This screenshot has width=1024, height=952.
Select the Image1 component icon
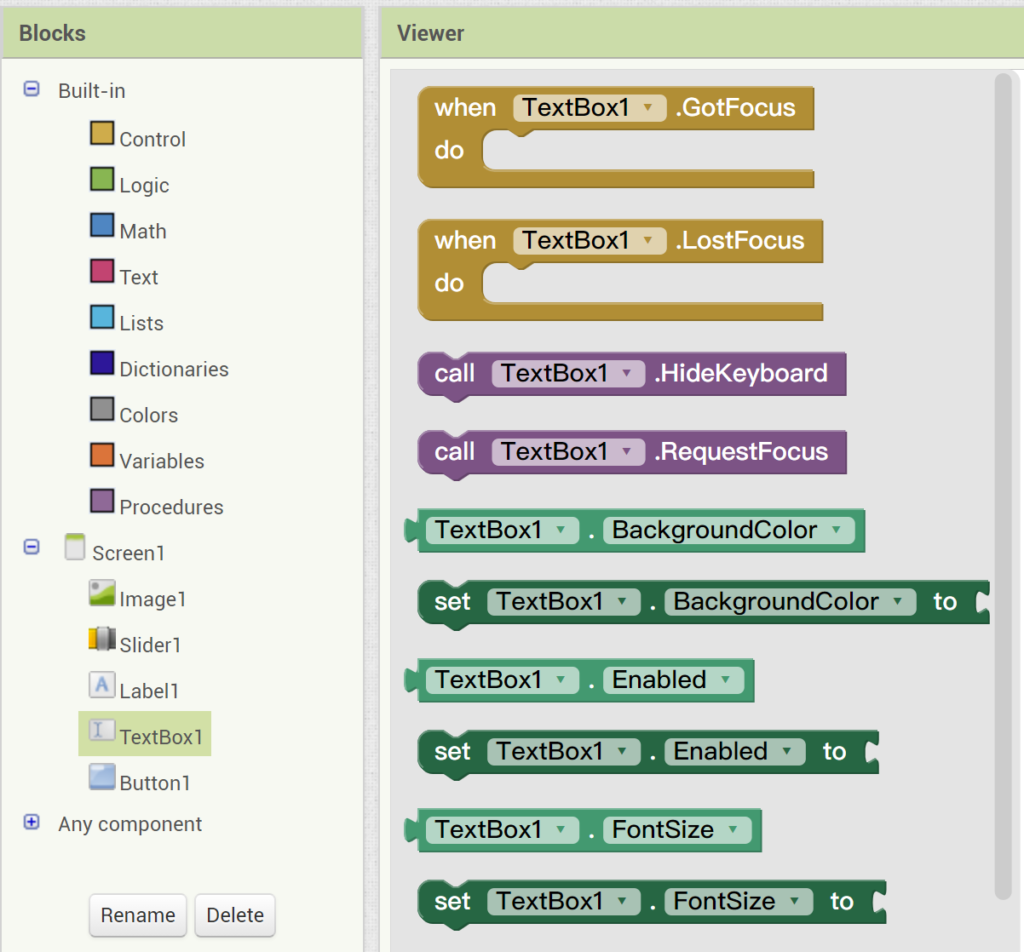102,593
